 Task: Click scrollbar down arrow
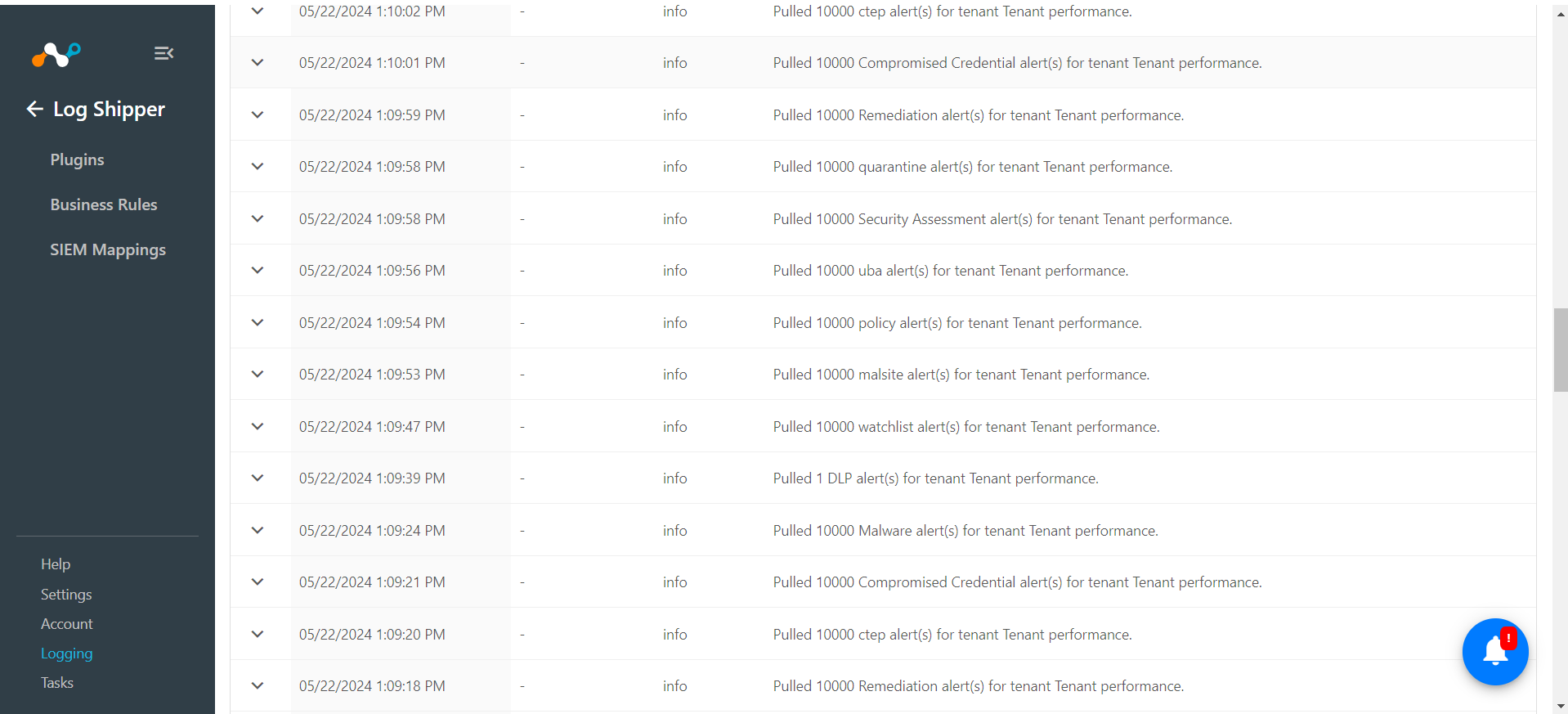tap(1561, 706)
